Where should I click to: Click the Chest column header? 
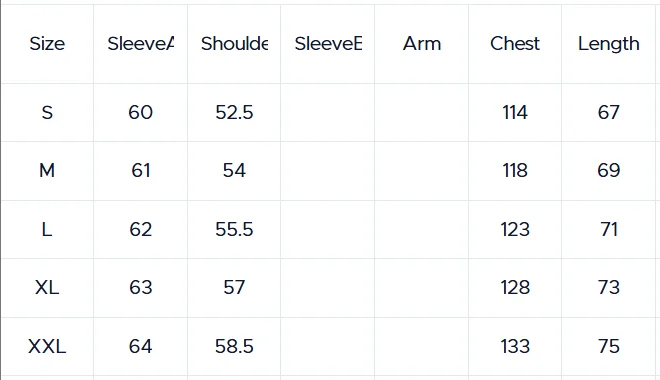pos(515,44)
